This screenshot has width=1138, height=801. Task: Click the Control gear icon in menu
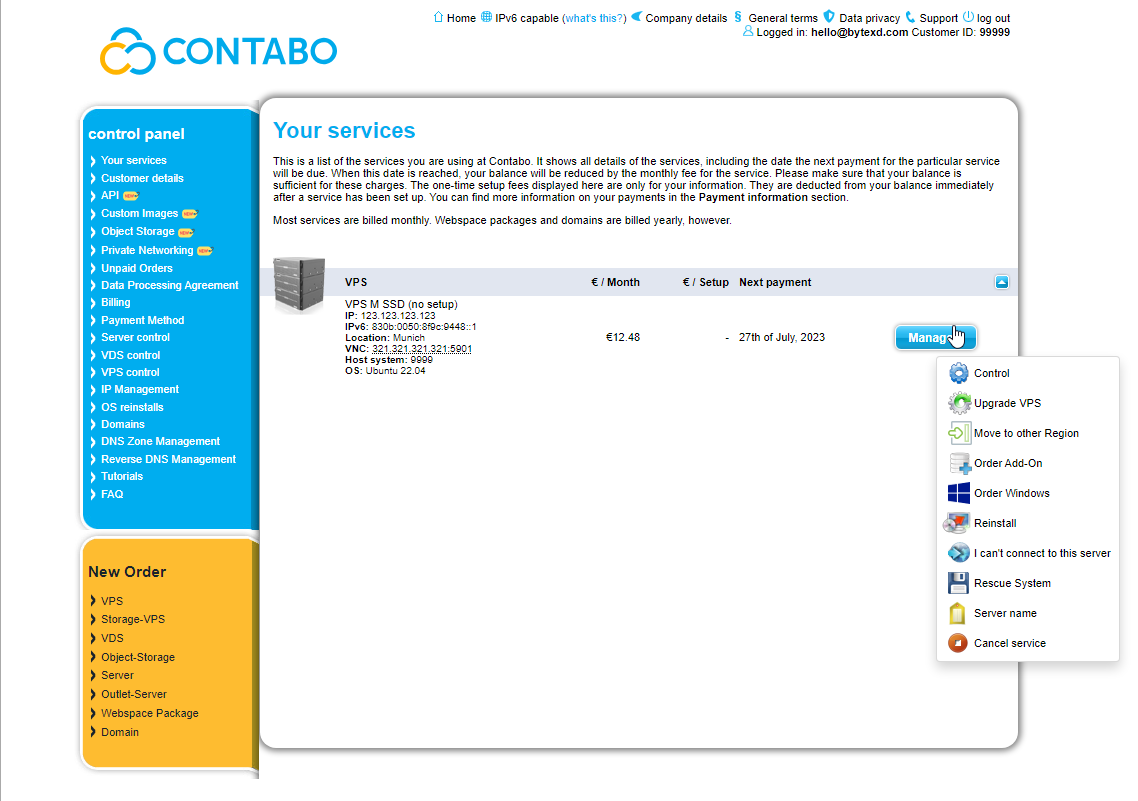click(x=959, y=373)
